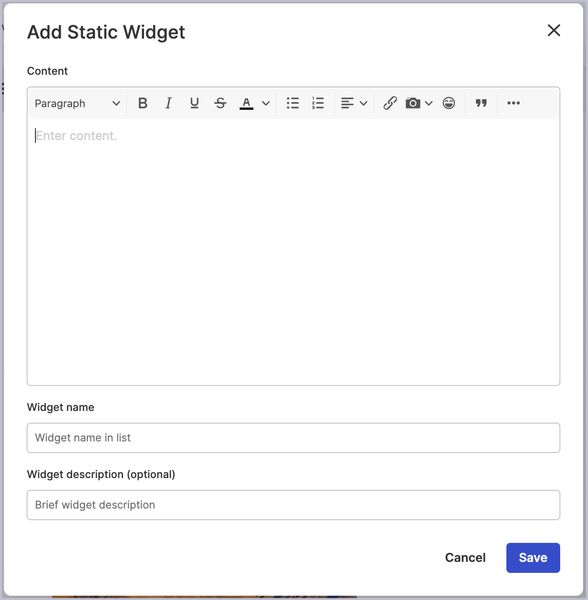Insert a hyperlink with the link icon
This screenshot has height=600, width=588.
click(x=390, y=103)
